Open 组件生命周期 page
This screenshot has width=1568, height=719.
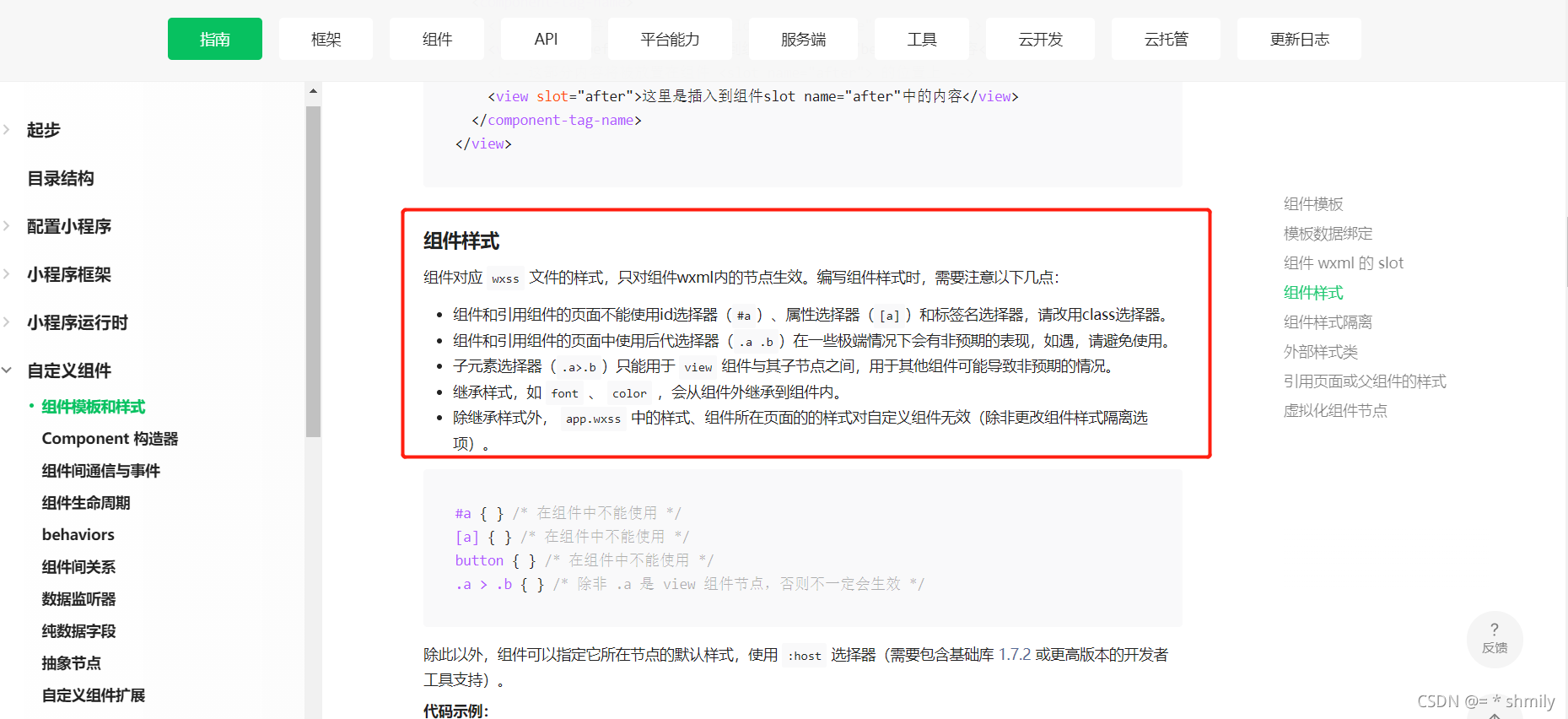[x=86, y=503]
